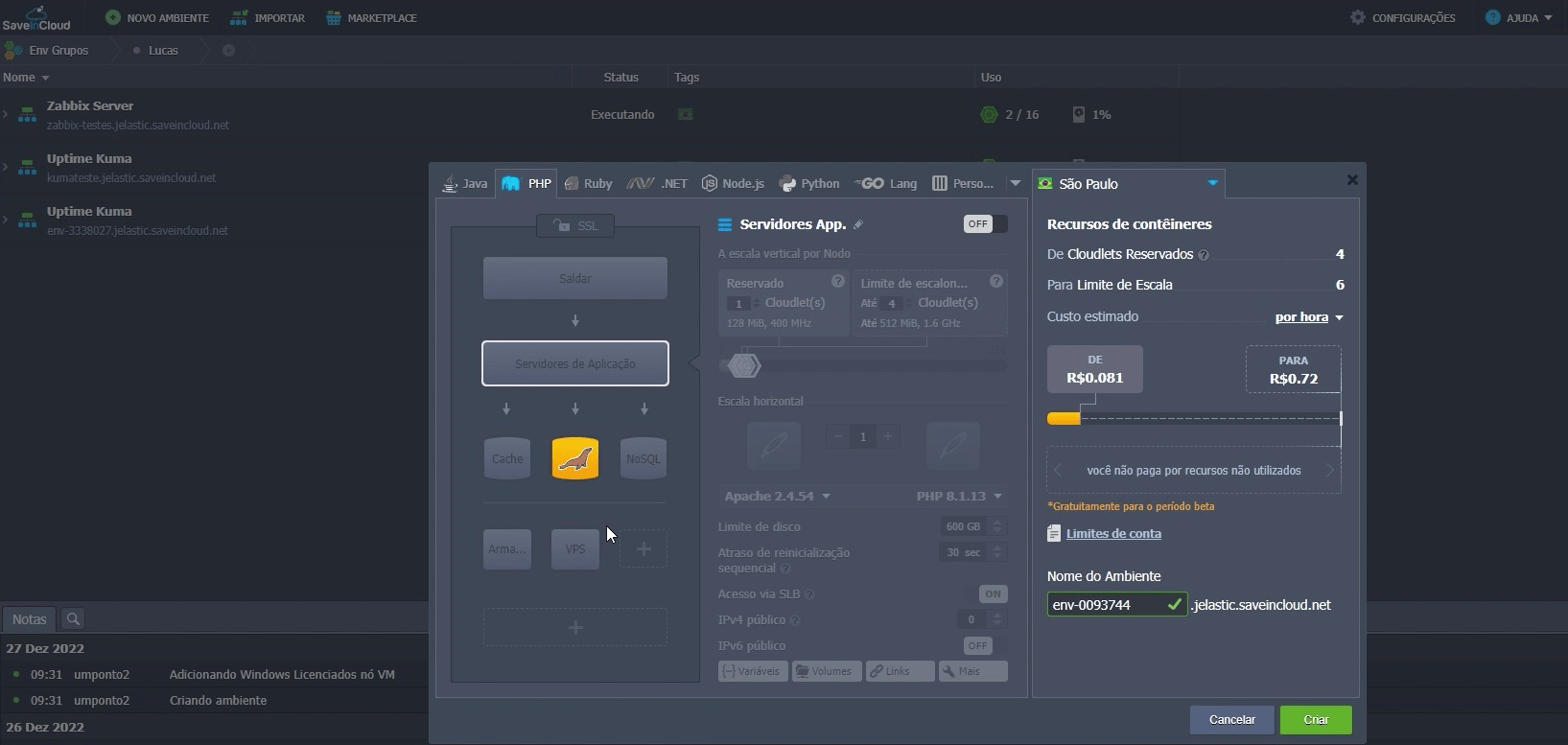The height and width of the screenshot is (745, 1568).
Task: Decrease horizontal scale node count
Action: (x=838, y=436)
